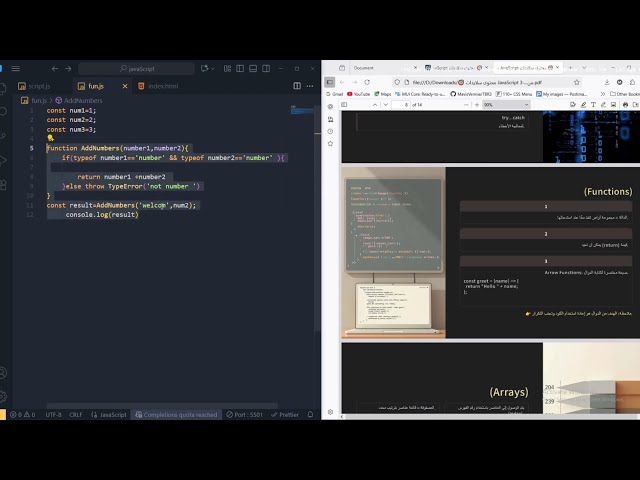Toggle the primary side bar in VS Code
This screenshot has width=640, height=480.
(240, 69)
